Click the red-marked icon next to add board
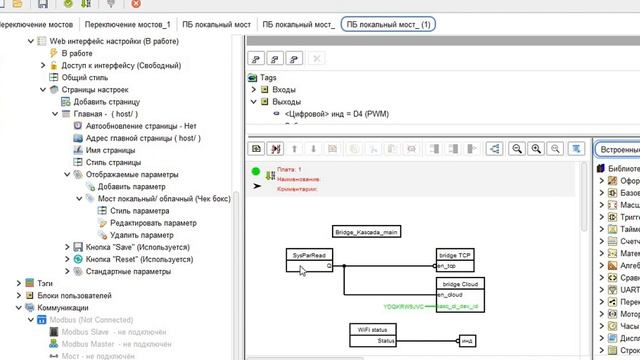This screenshot has width=640, height=360. pyautogui.click(x=275, y=149)
